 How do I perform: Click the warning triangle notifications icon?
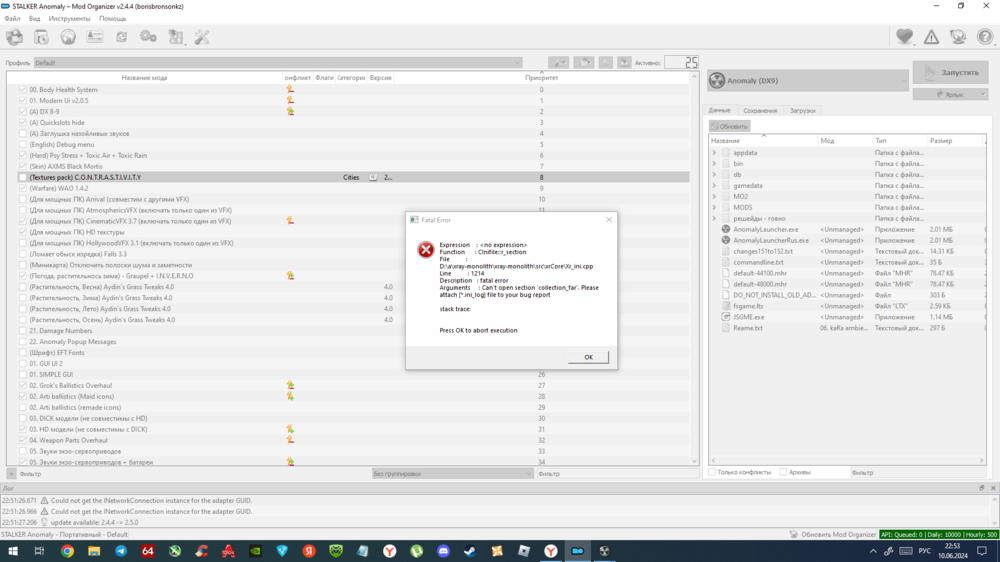pos(931,37)
